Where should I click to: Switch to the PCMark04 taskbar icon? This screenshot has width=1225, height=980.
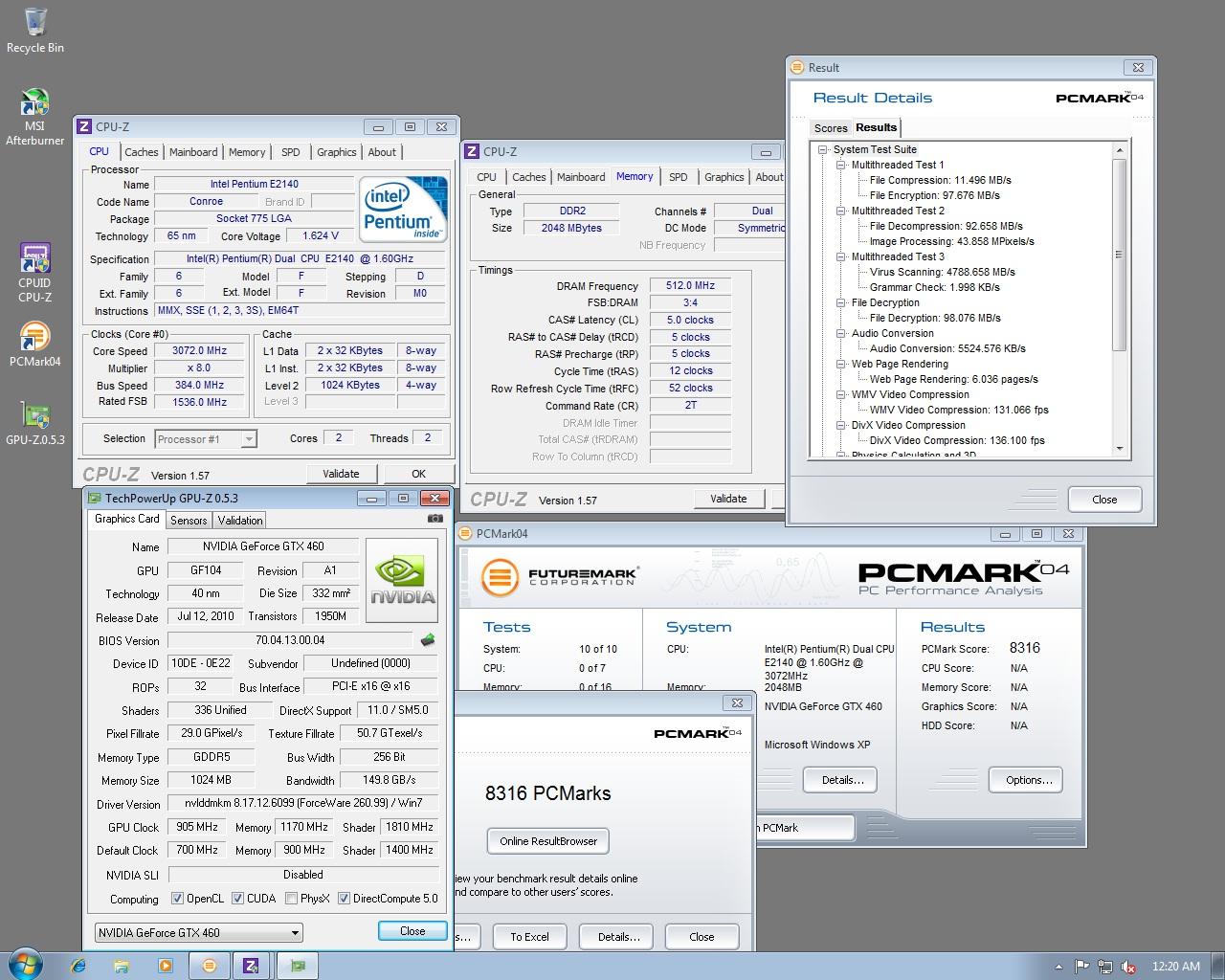(209, 966)
